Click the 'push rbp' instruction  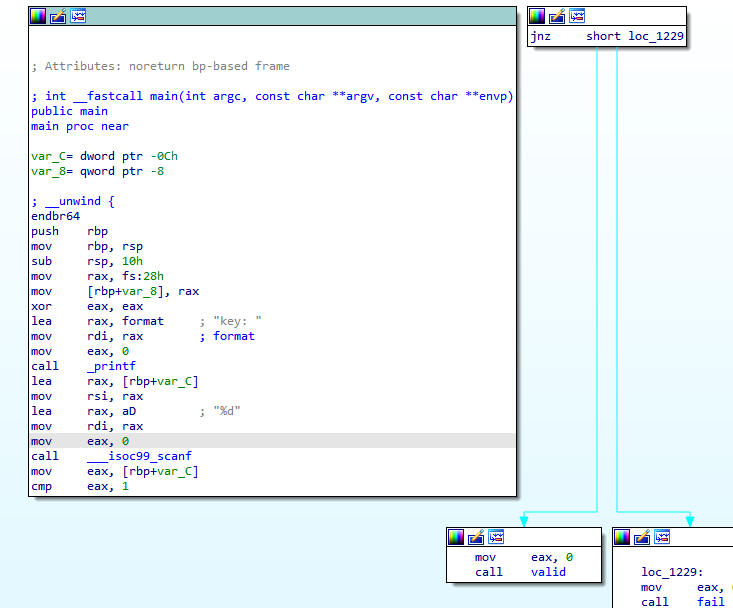pos(70,231)
